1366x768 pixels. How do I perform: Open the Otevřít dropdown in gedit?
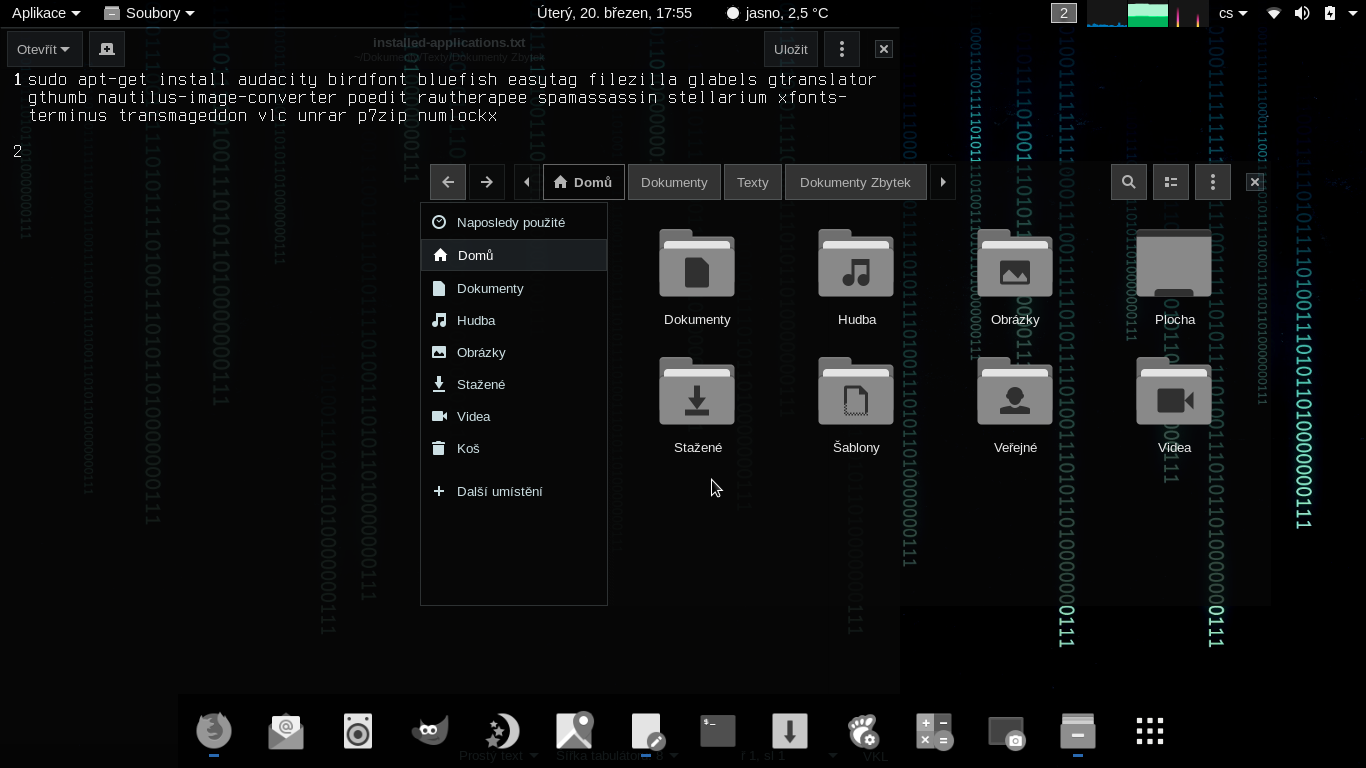tap(43, 49)
